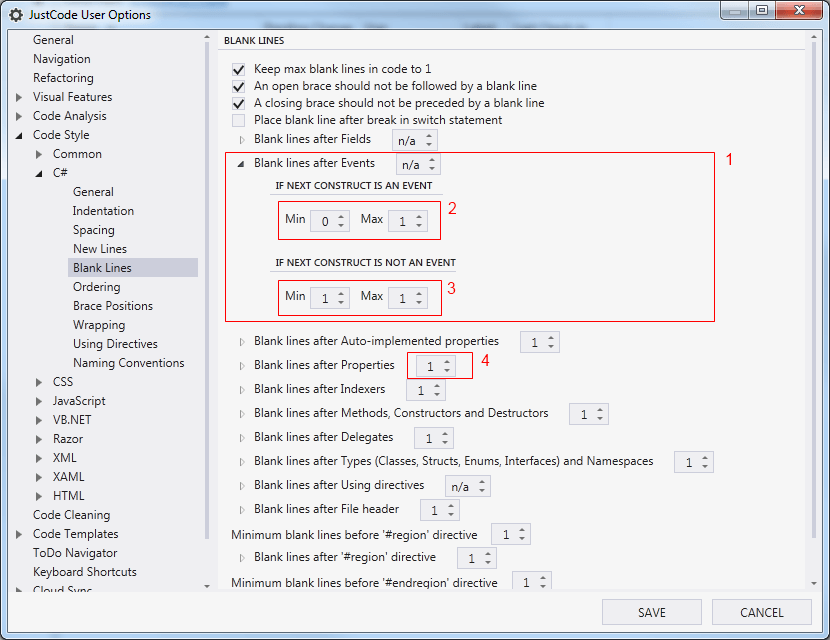Expand the Razor tree node arrow
Viewport: 830px width, 640px height.
(x=39, y=439)
